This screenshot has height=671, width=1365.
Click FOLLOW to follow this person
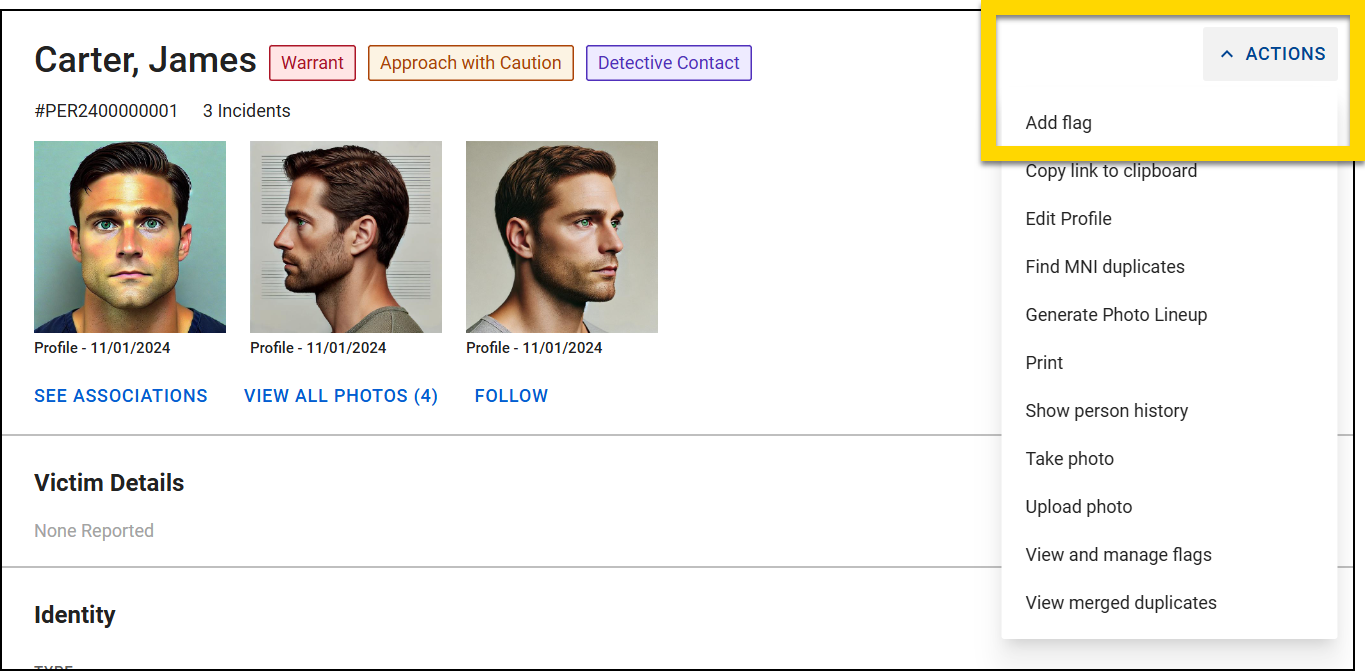(x=511, y=395)
